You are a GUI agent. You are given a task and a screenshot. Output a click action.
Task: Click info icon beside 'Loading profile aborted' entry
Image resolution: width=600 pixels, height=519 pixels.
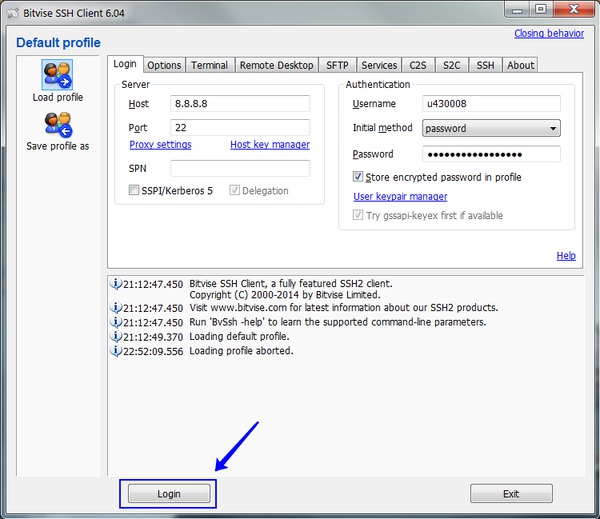coord(116,350)
